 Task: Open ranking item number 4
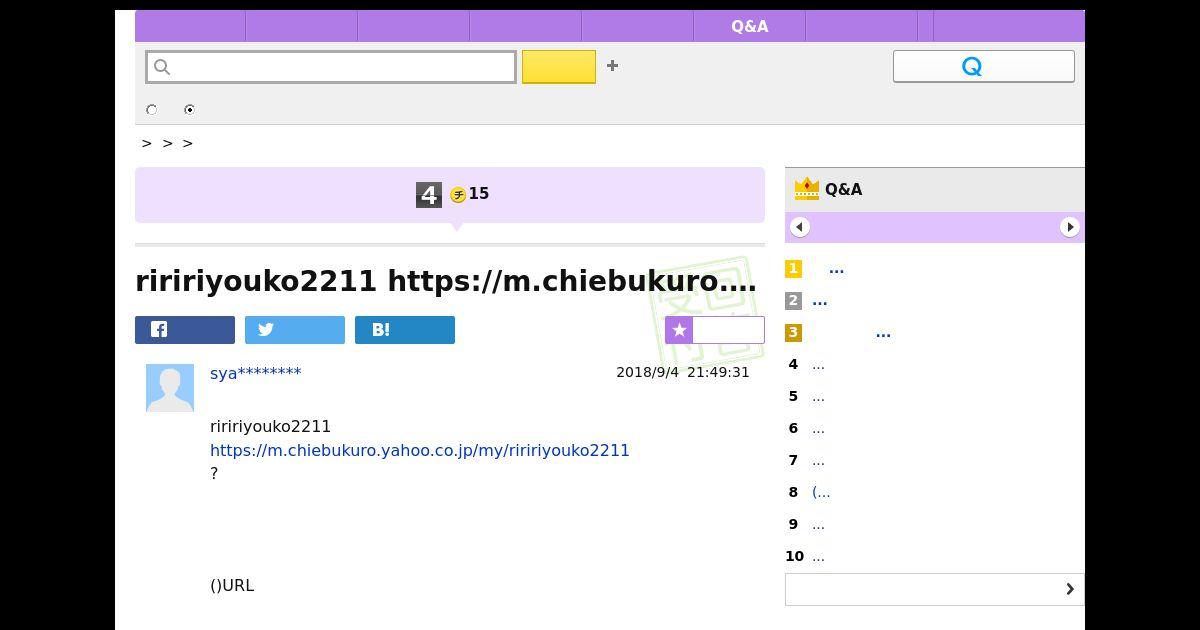818,365
